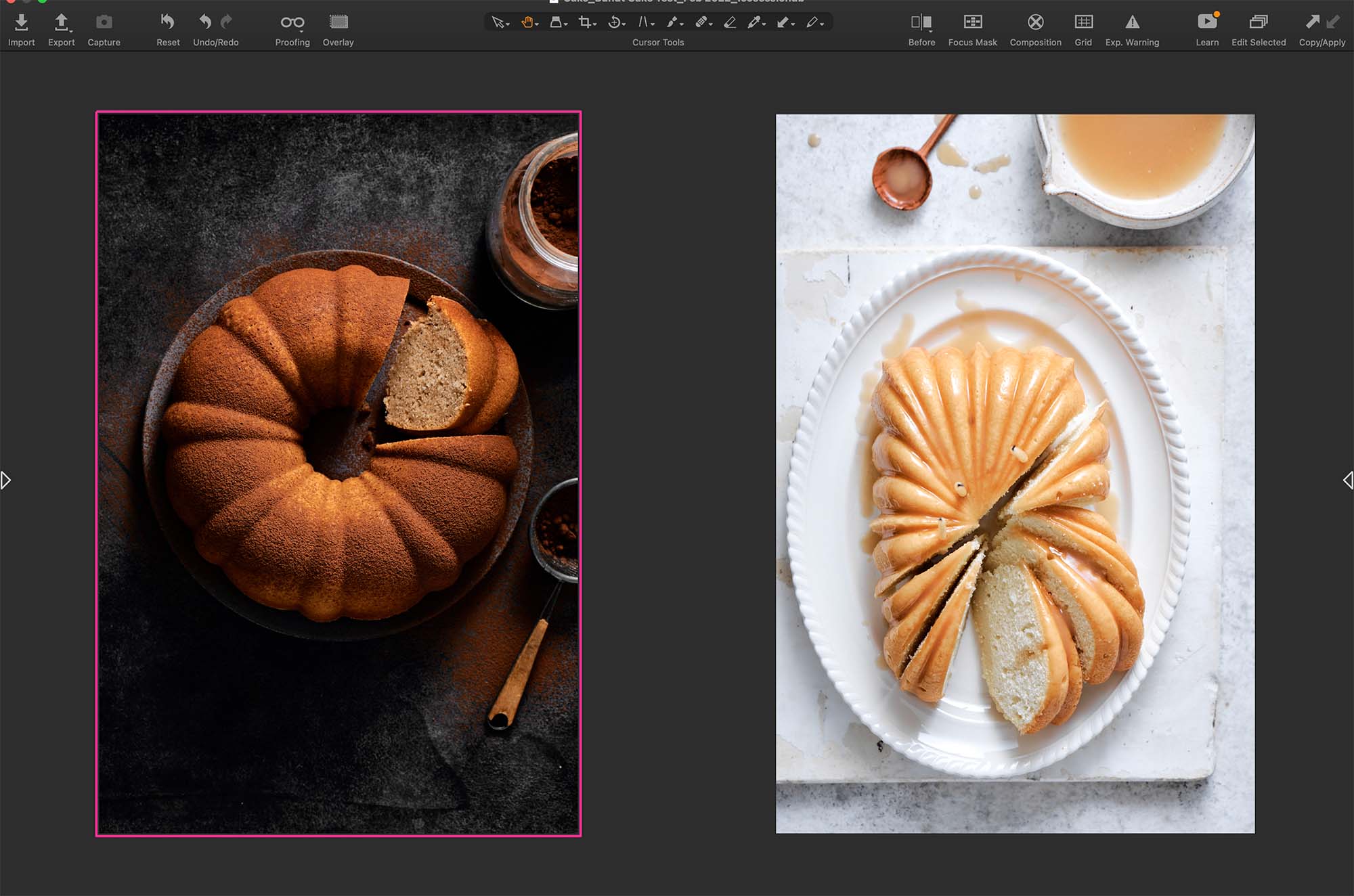The image size is (1354, 896).
Task: Select the Heal bandage tool
Action: [x=701, y=22]
